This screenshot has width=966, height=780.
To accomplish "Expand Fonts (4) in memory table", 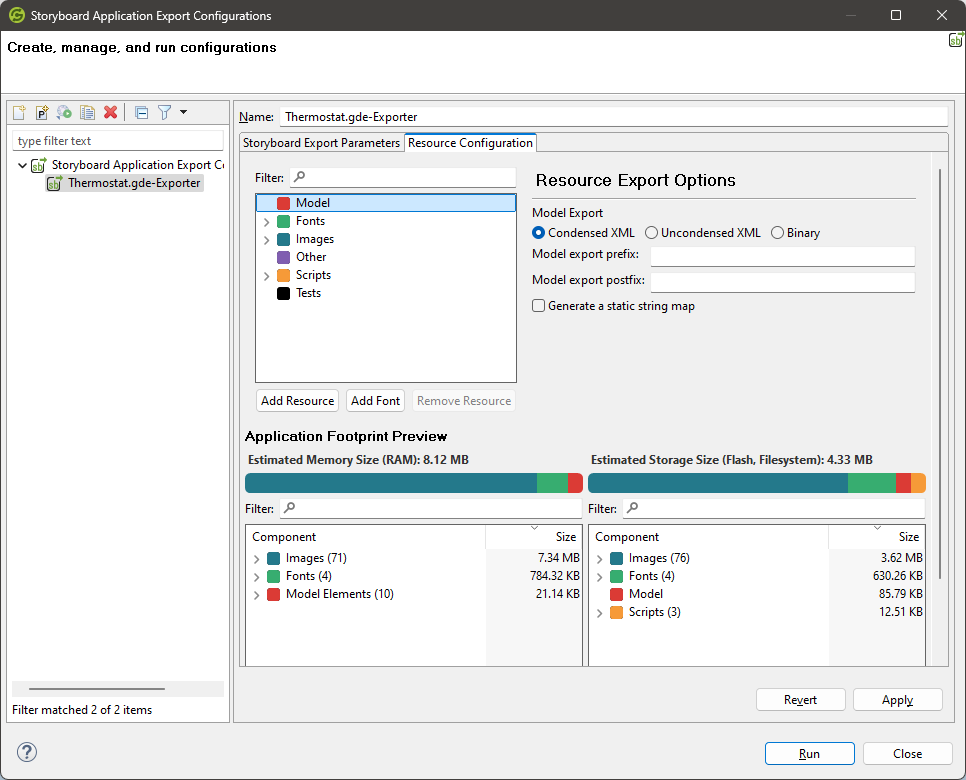I will click(x=257, y=577).
